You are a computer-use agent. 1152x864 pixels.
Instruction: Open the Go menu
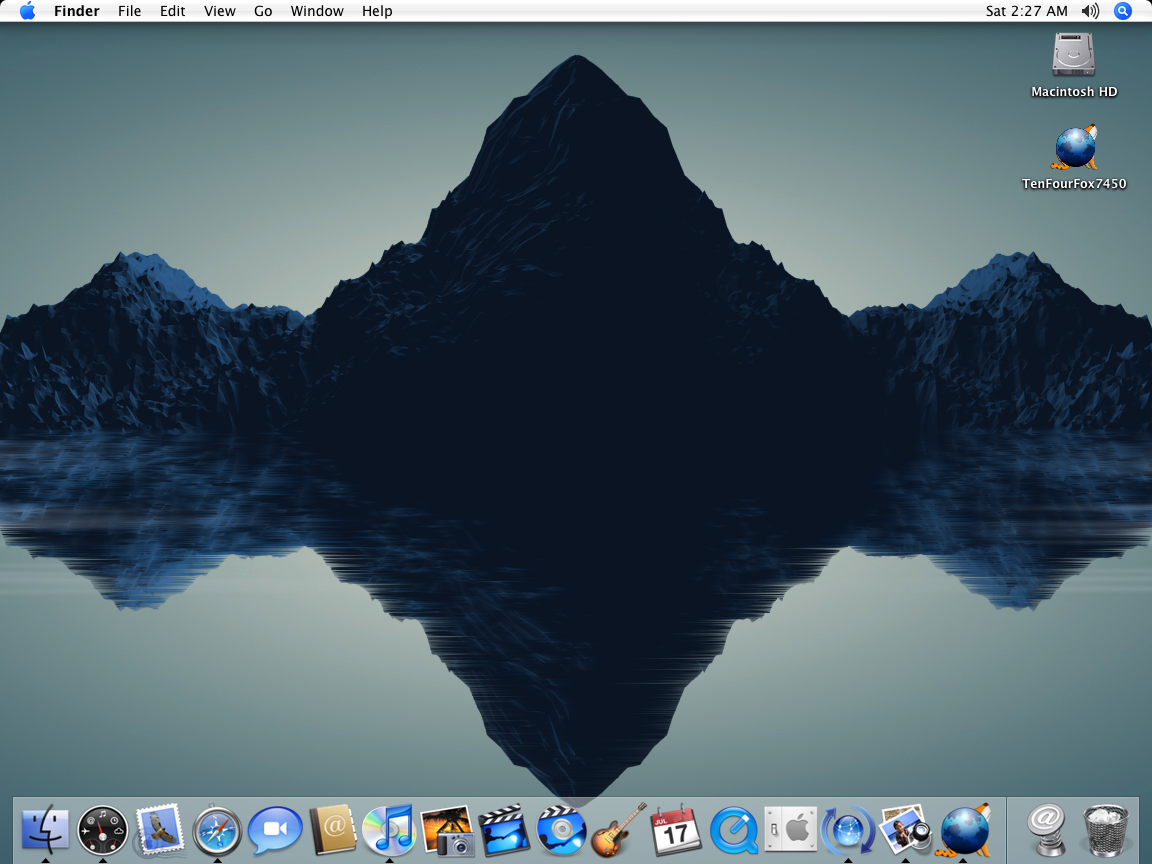pyautogui.click(x=263, y=11)
